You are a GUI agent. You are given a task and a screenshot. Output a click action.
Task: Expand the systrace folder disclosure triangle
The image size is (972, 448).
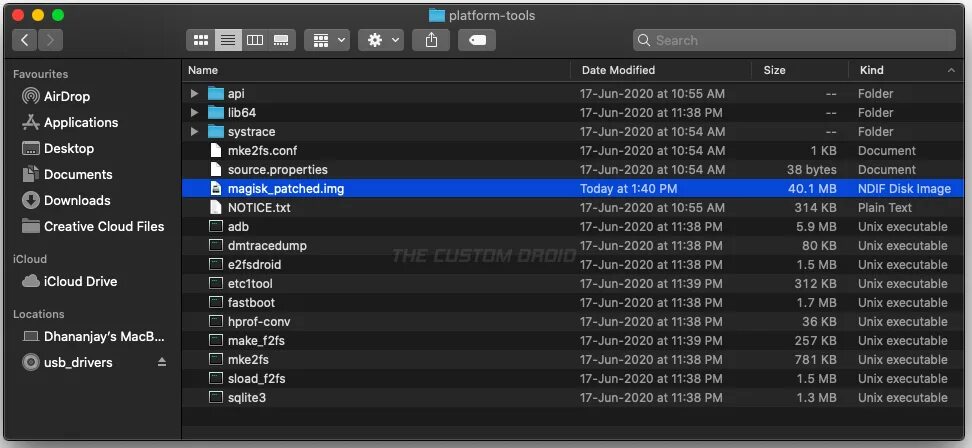click(194, 132)
